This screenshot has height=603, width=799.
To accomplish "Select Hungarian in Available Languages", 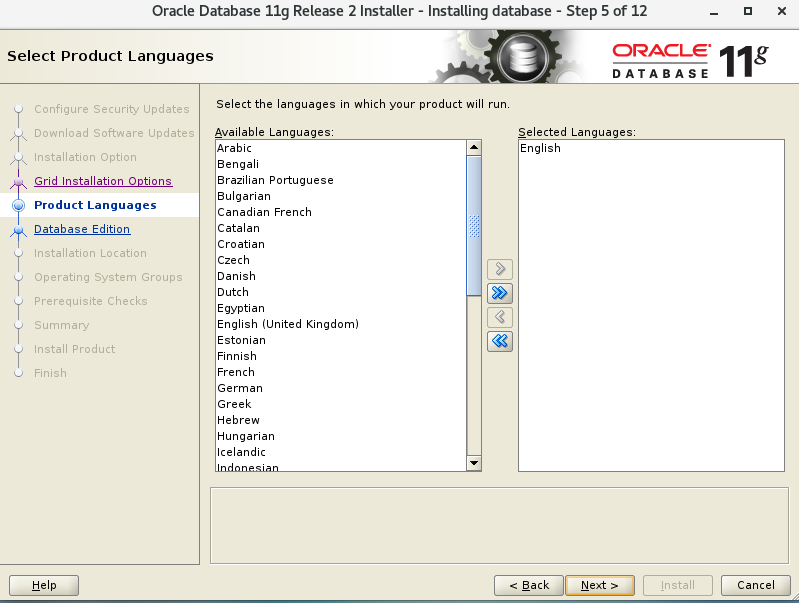I will [341, 436].
